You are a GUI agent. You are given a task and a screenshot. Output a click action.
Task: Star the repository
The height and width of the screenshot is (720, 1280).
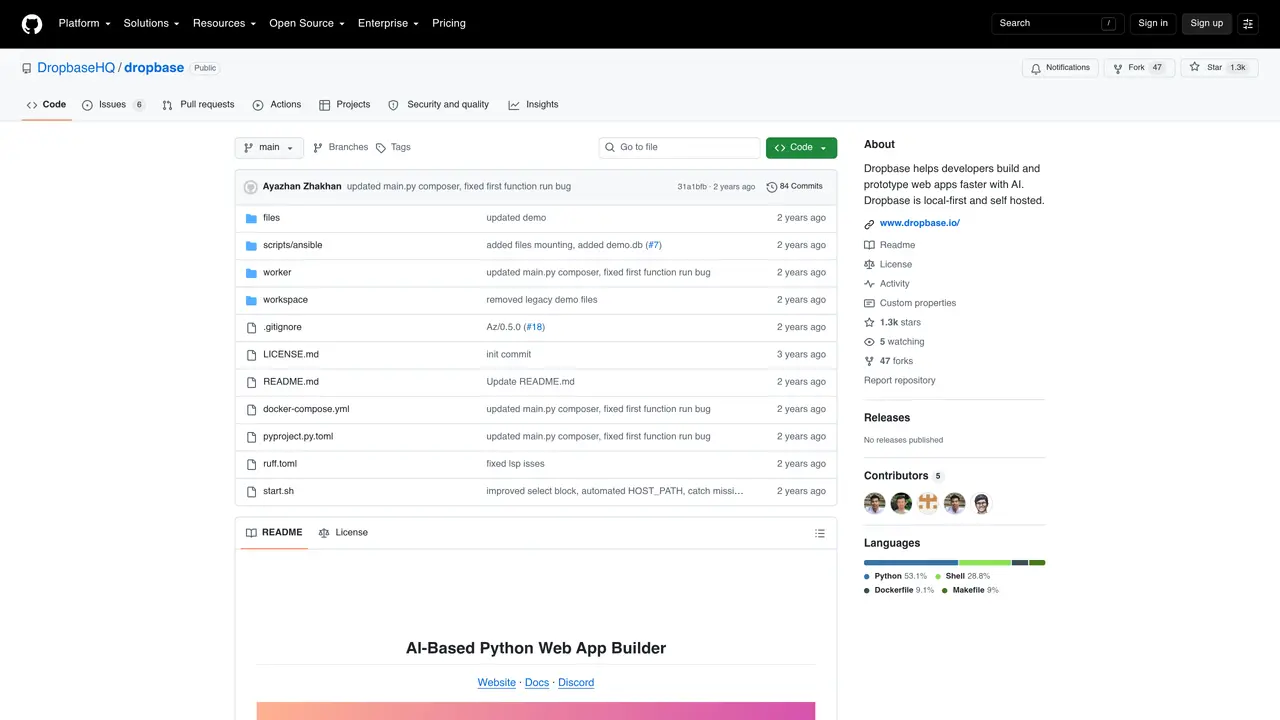[1217, 68]
